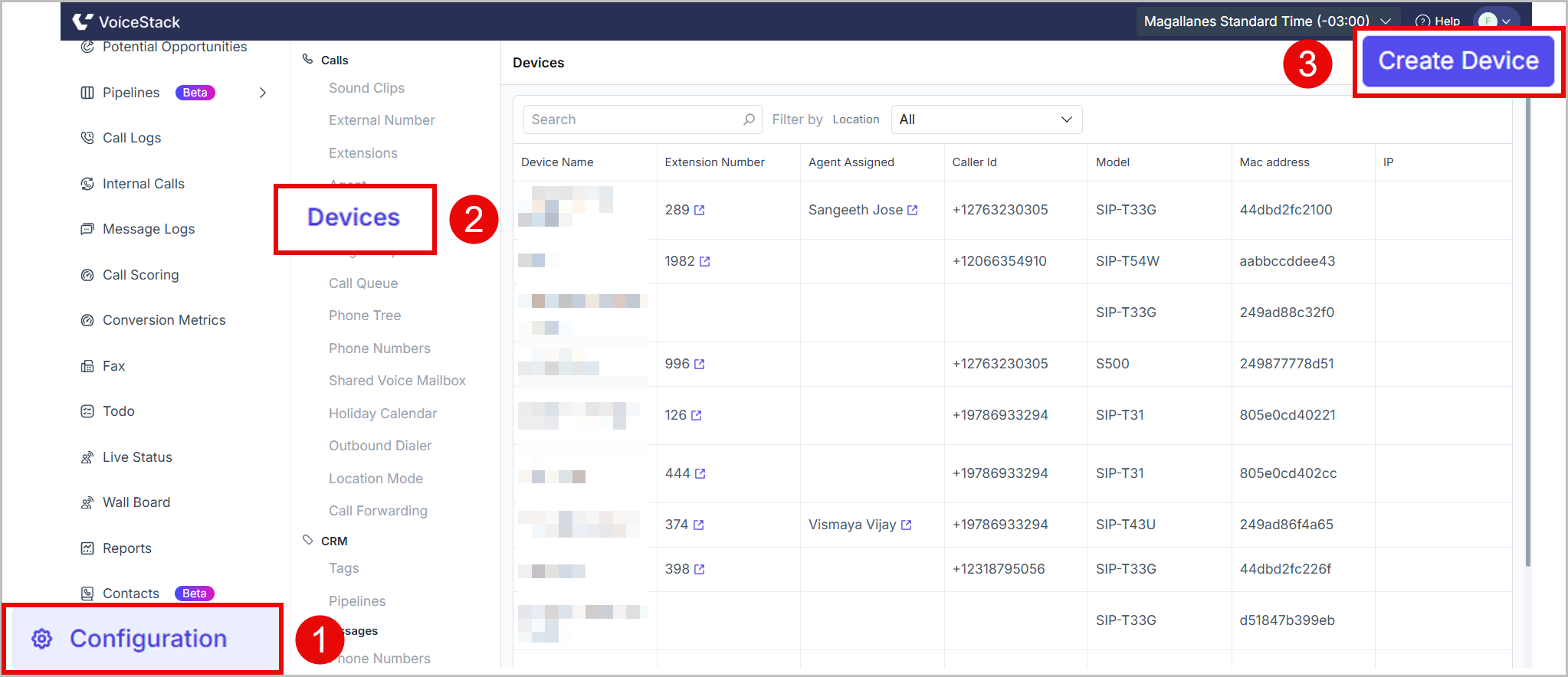This screenshot has width=1568, height=677.
Task: Go to Call Logs page
Action: point(132,138)
